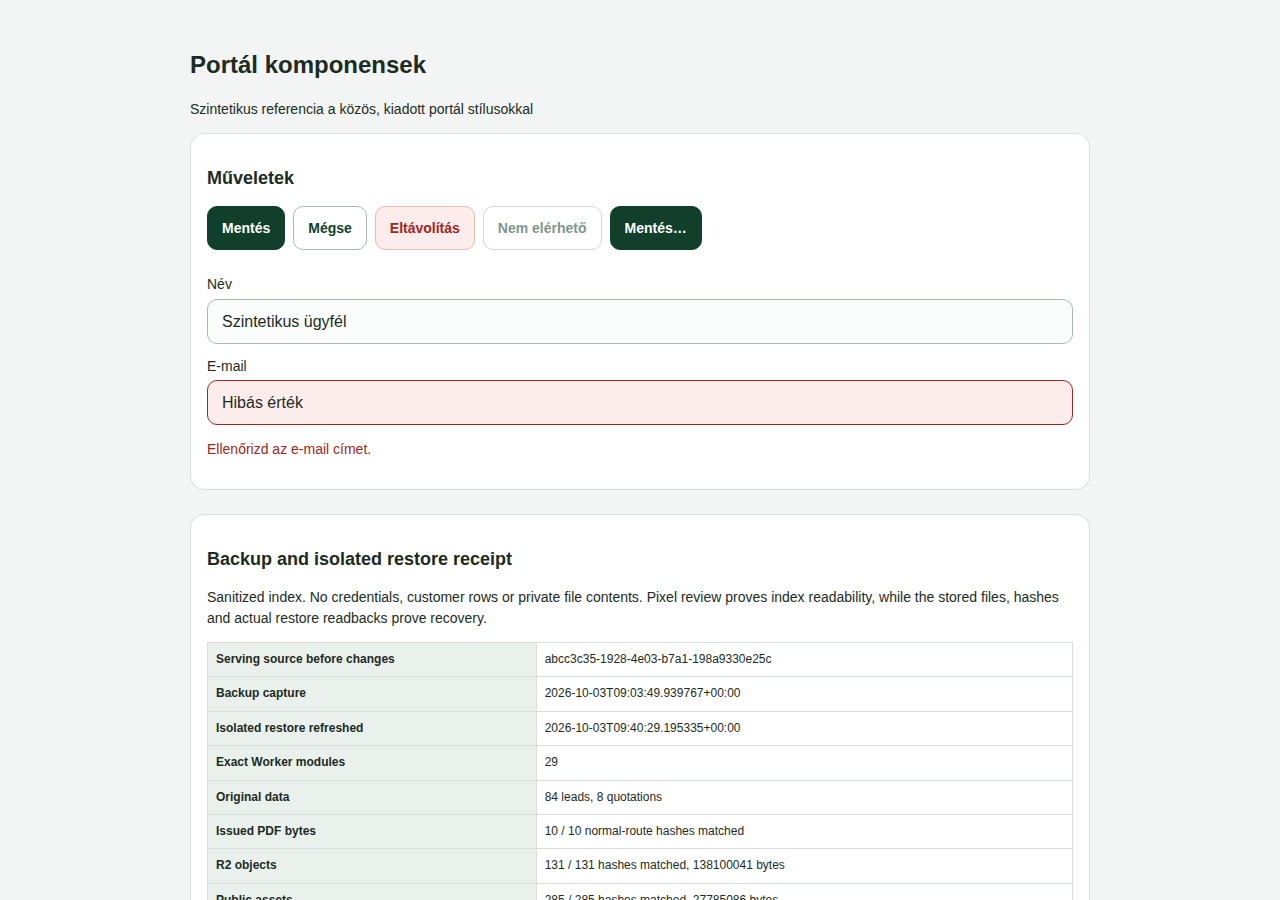Focus the Név input field
The width and height of the screenshot is (1280, 900).
coord(640,321)
